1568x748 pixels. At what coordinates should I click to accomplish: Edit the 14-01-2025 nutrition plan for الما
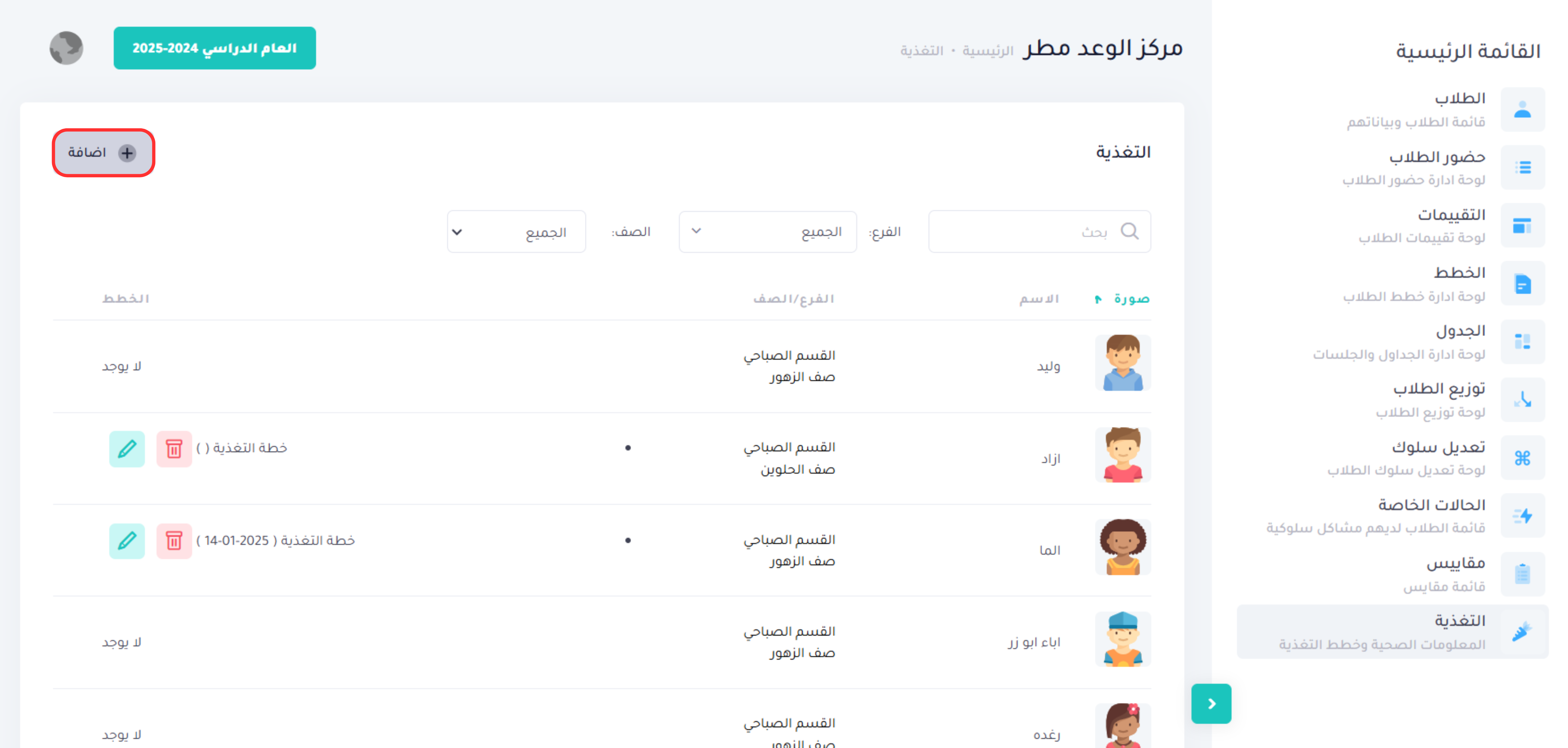tap(127, 541)
